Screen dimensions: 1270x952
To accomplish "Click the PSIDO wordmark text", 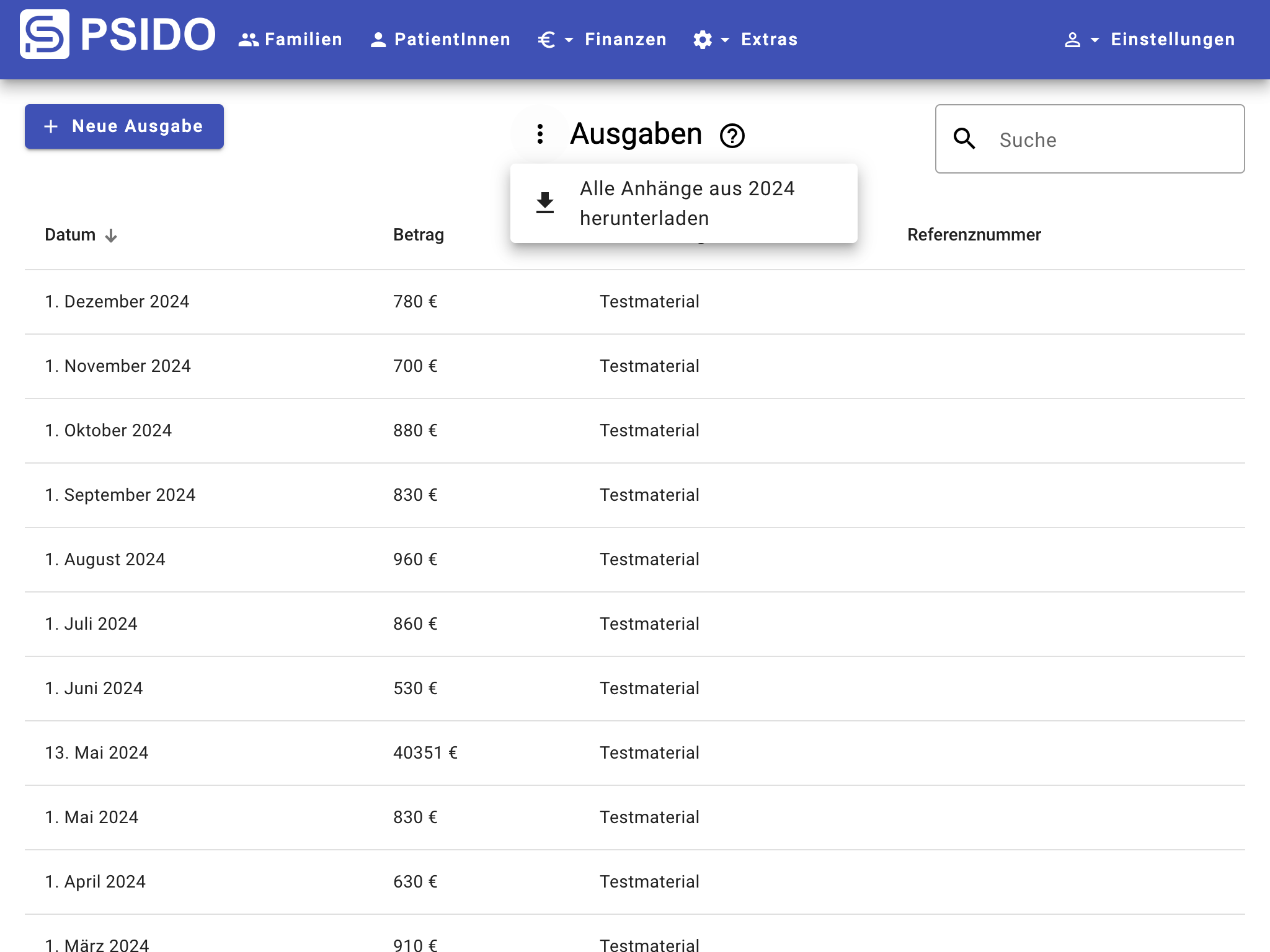I will tap(148, 34).
